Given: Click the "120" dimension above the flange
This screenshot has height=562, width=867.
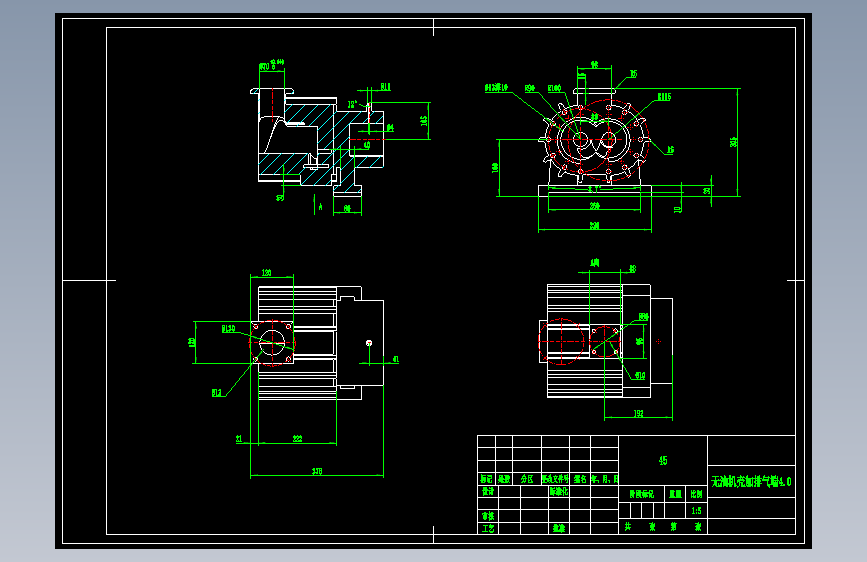Looking at the screenshot, I should 266,273.
